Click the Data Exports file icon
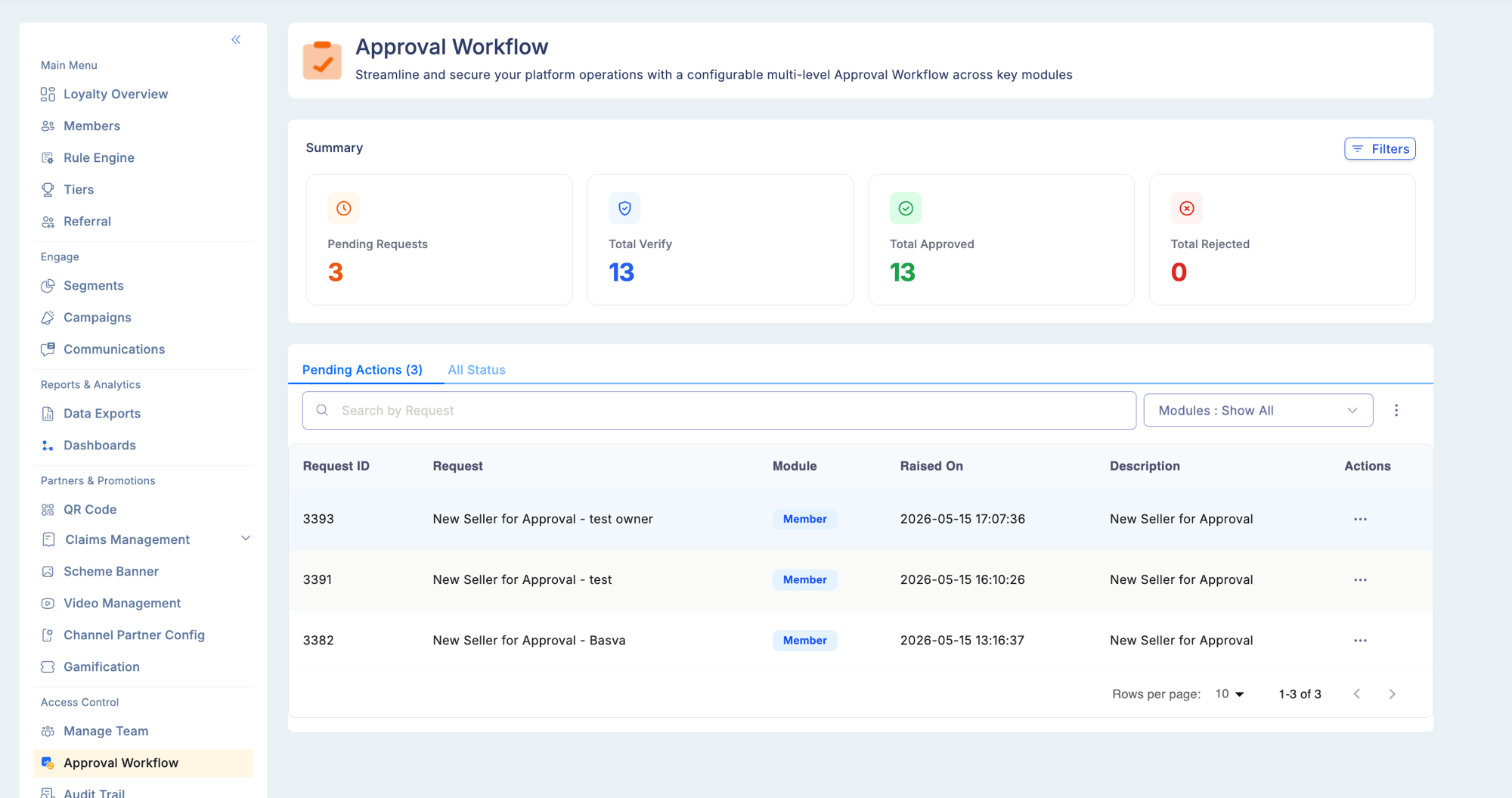Screen dimensions: 1512x798 pyautogui.click(x=48, y=414)
